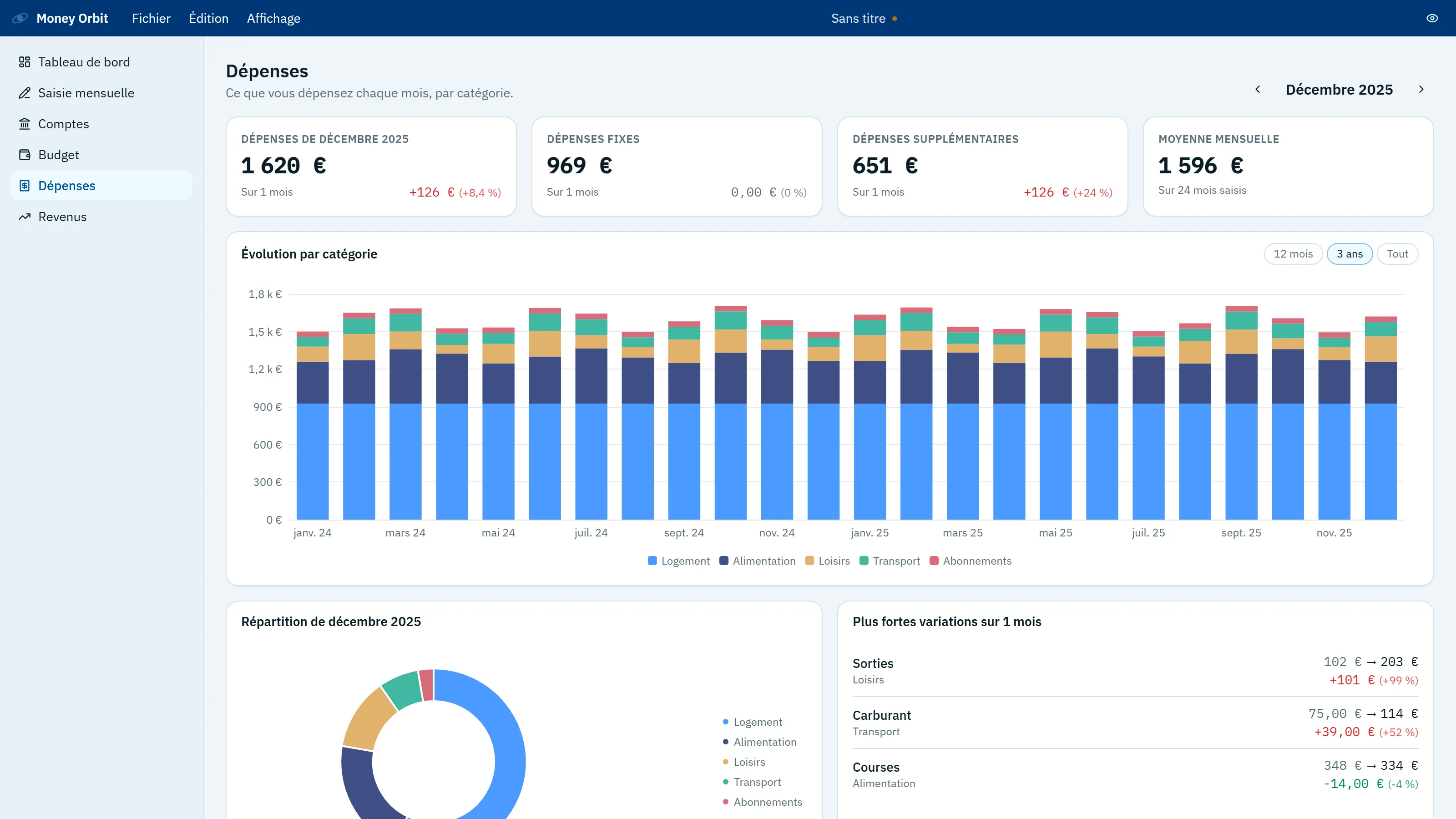Open Comptes via the bank icon
Screen dimensions: 1456x819
24,124
